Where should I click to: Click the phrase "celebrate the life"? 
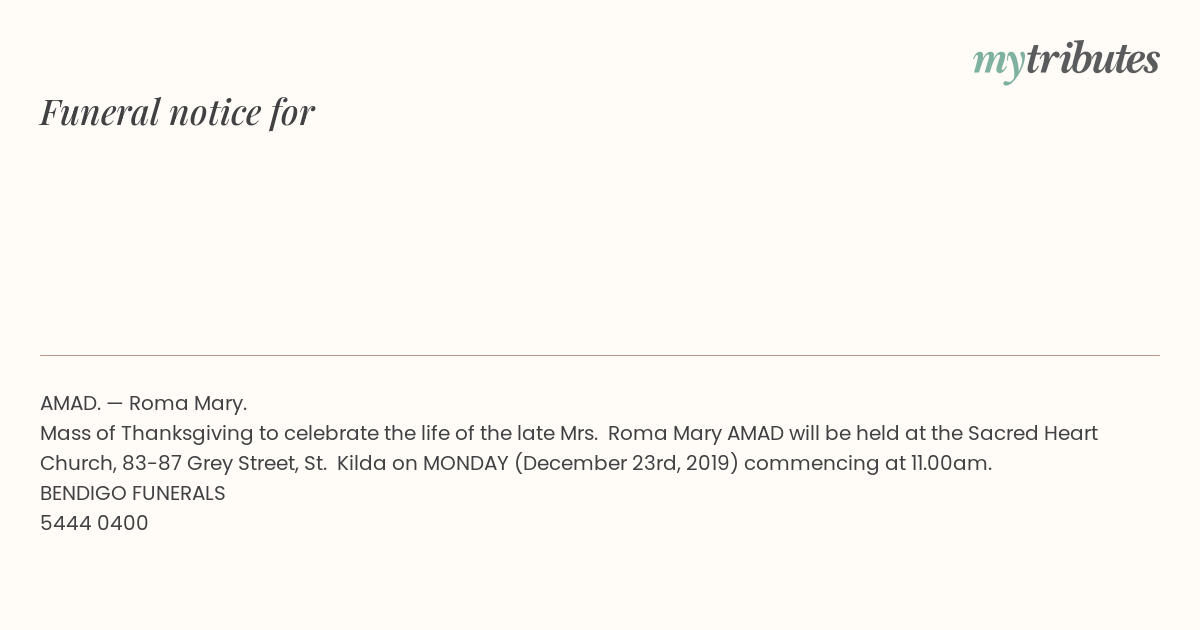point(372,433)
